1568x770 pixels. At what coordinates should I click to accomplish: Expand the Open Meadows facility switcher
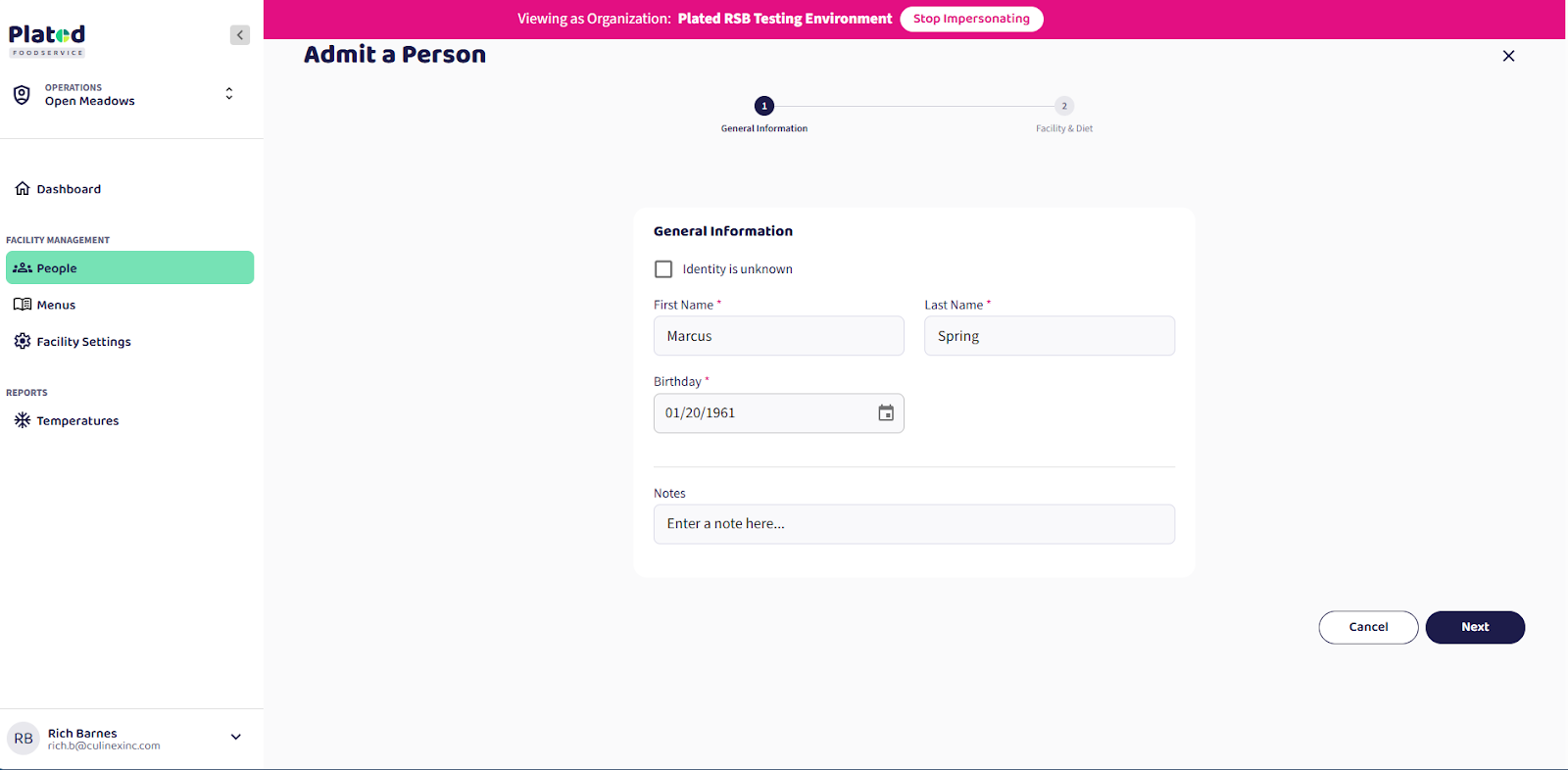click(229, 94)
